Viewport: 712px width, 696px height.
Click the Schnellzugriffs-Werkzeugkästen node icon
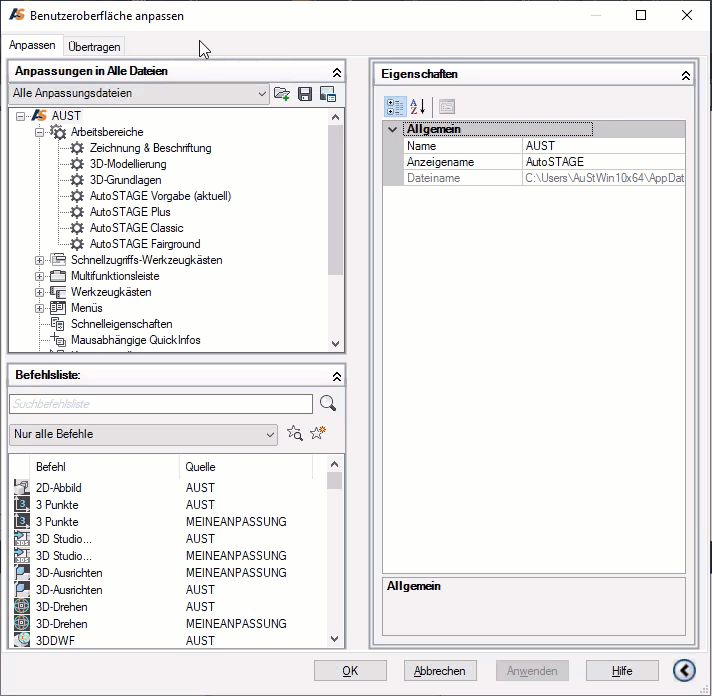tap(58, 260)
